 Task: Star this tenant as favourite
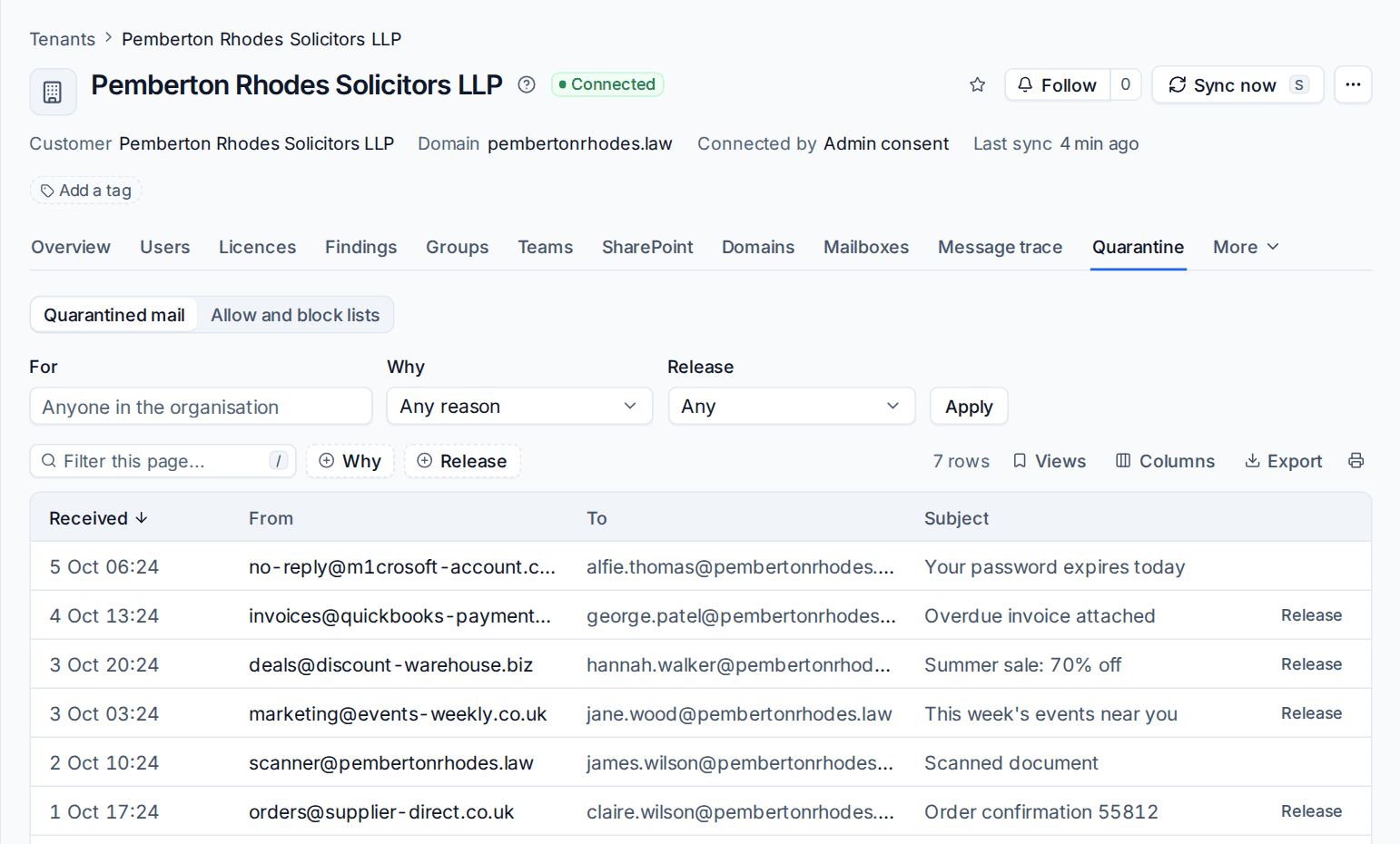977,84
